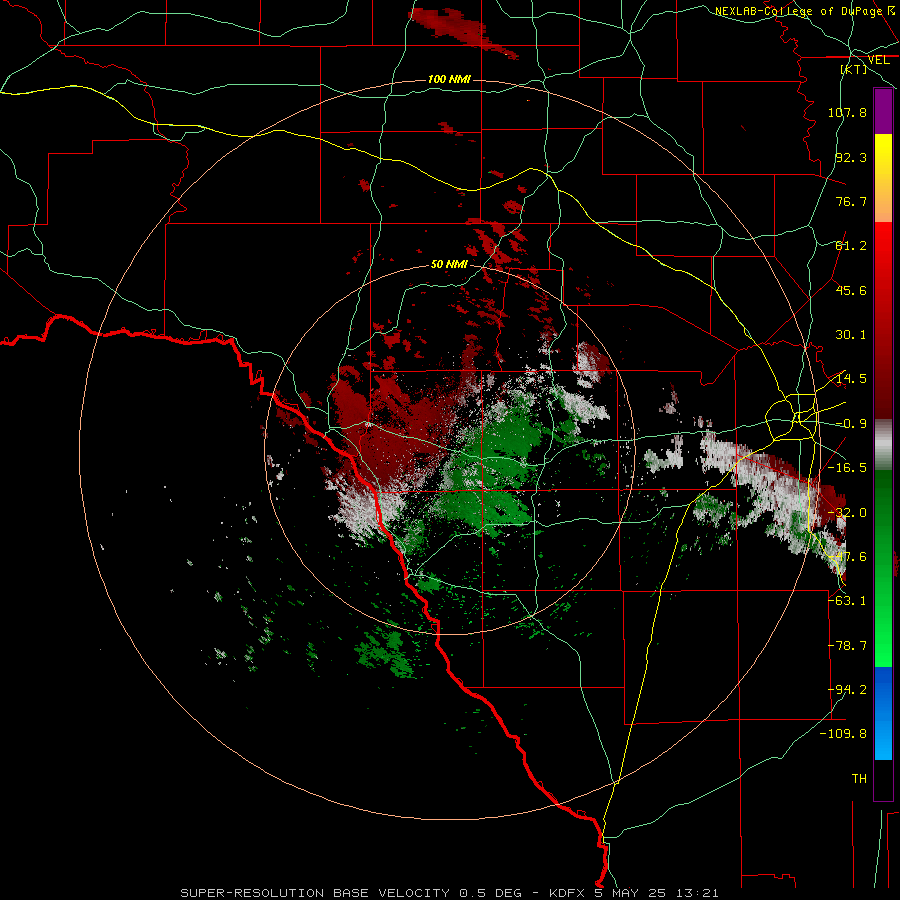Click the -109.8 legend value
The height and width of the screenshot is (900, 900).
click(843, 734)
